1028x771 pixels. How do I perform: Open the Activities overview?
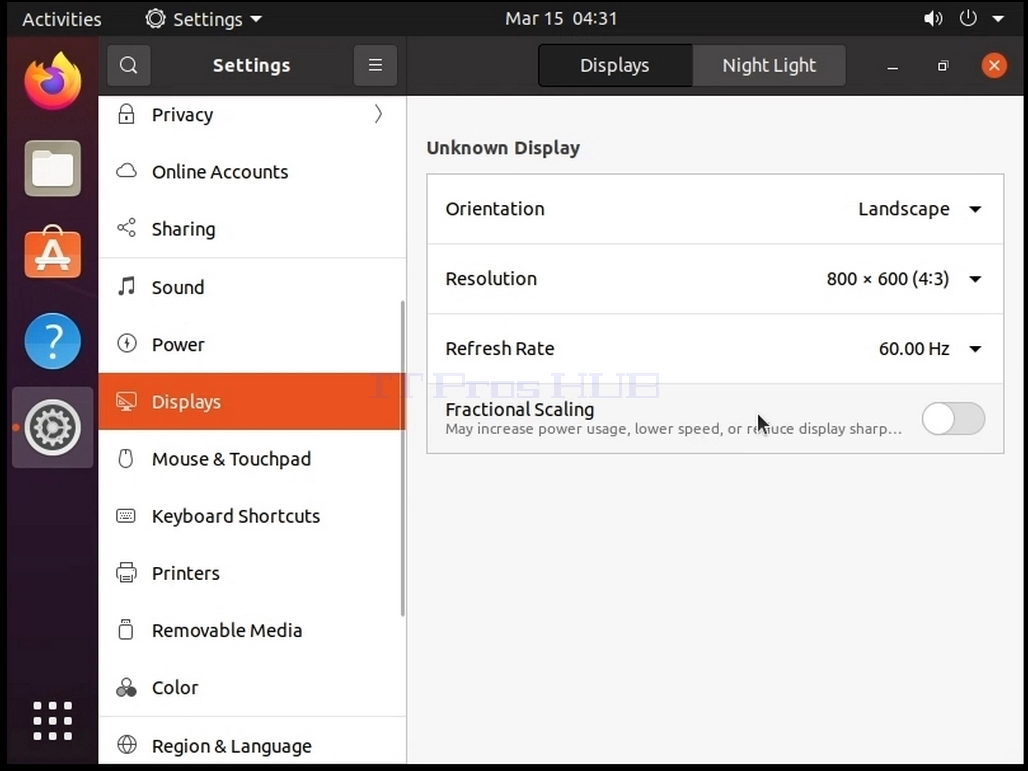pyautogui.click(x=62, y=19)
